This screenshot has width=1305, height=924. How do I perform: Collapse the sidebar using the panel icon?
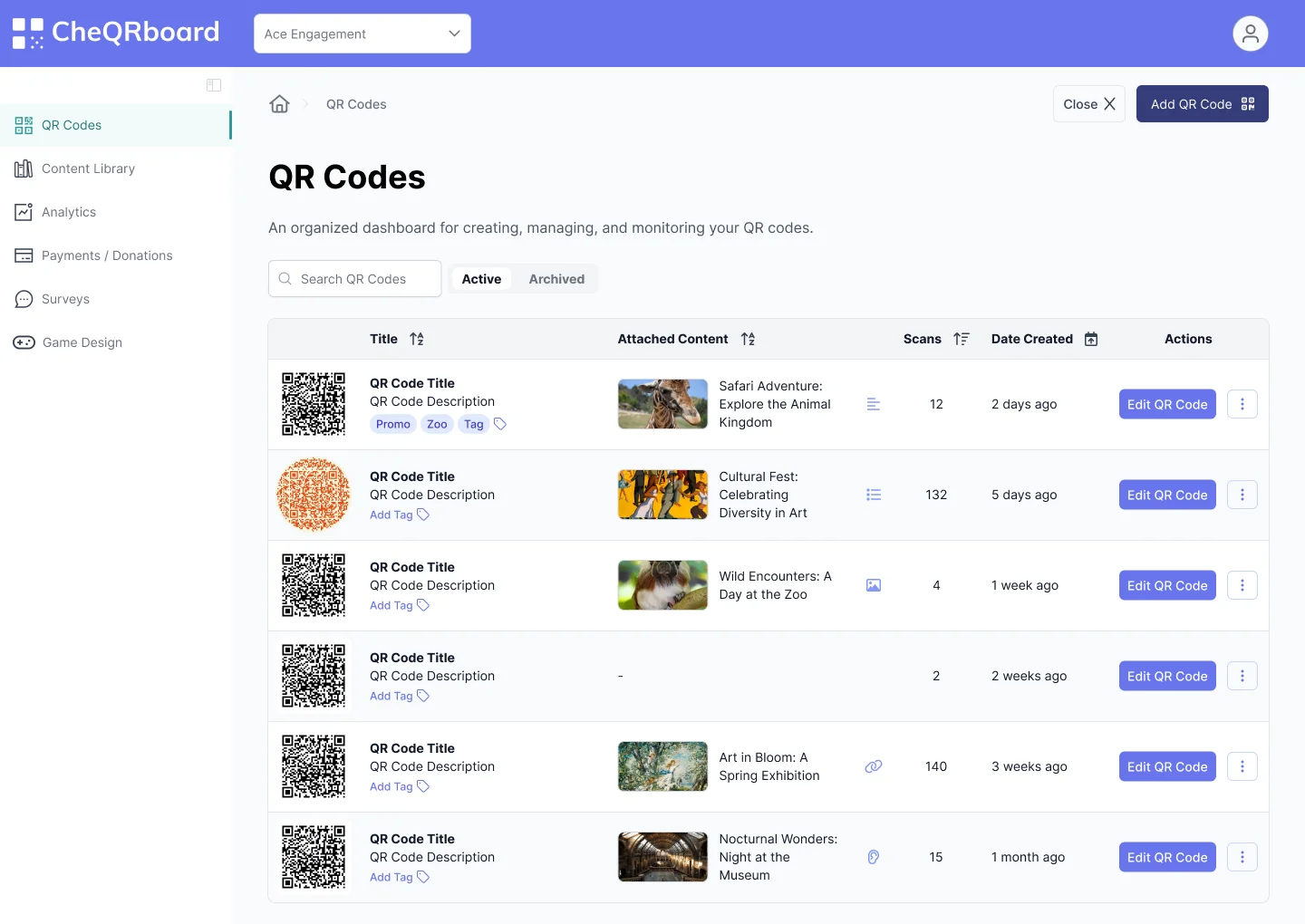tap(214, 85)
